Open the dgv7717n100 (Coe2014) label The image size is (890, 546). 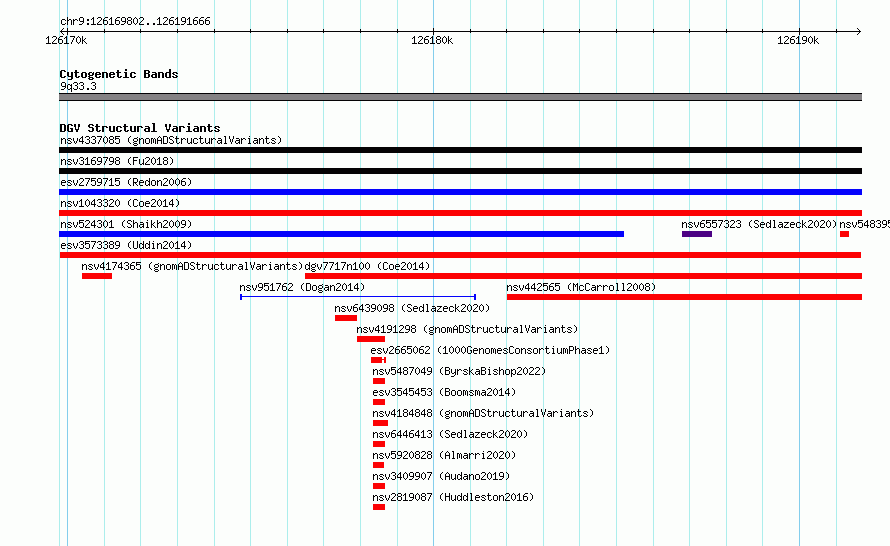pyautogui.click(x=367, y=266)
